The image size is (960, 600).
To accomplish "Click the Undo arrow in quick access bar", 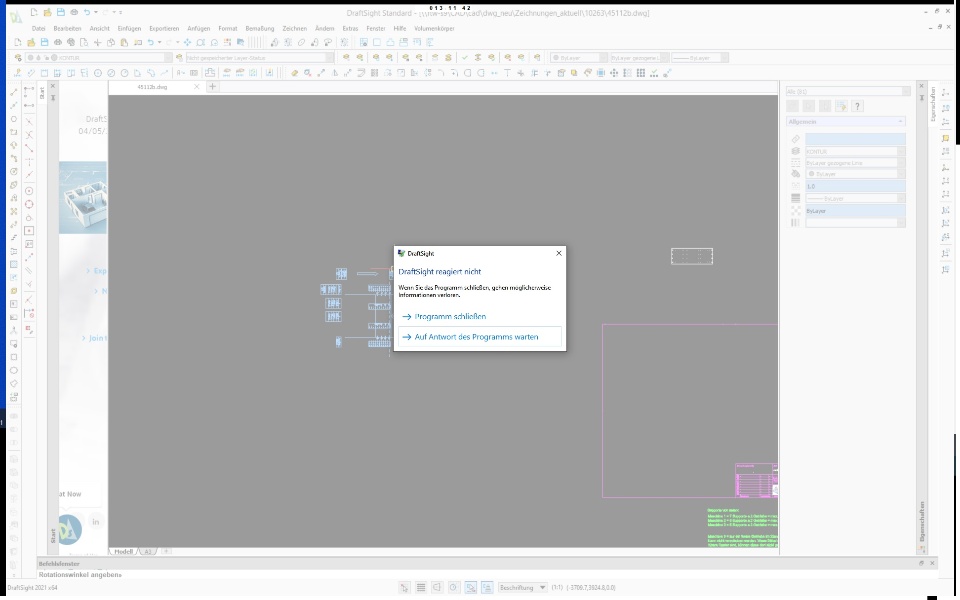I will point(87,12).
